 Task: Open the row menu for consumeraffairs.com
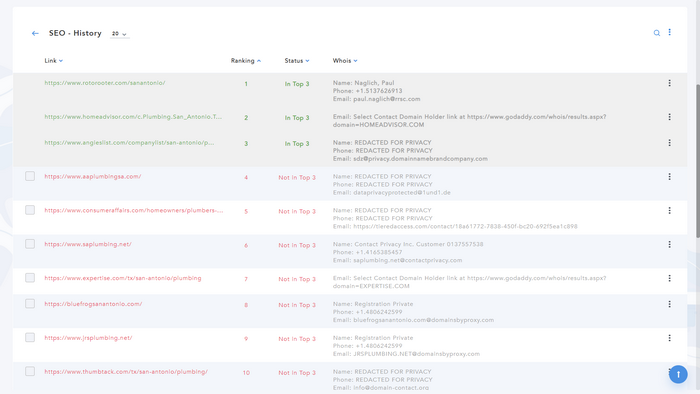669,211
